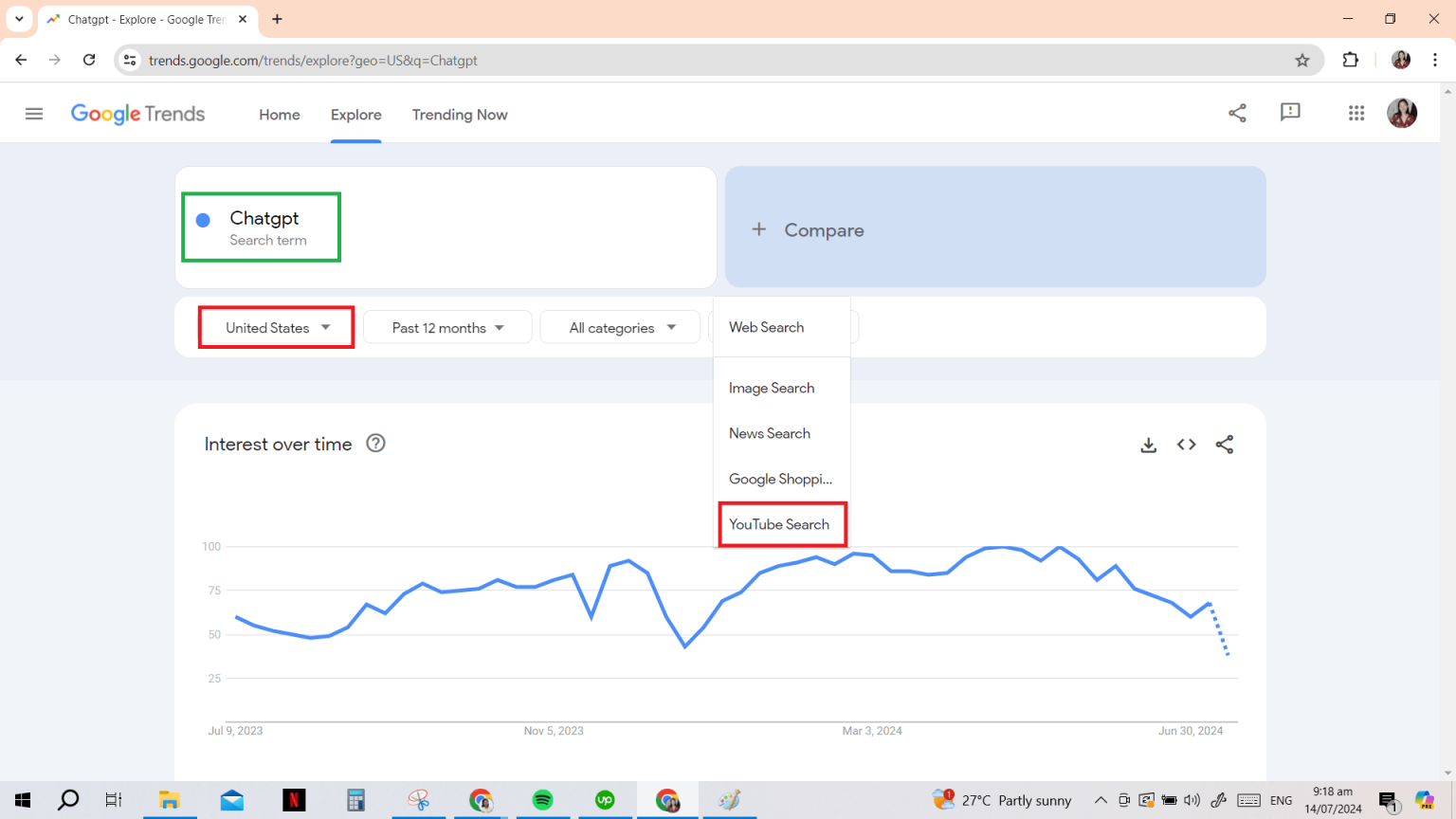Open the Windows Start menu
The image size is (1456, 819).
pyautogui.click(x=23, y=800)
